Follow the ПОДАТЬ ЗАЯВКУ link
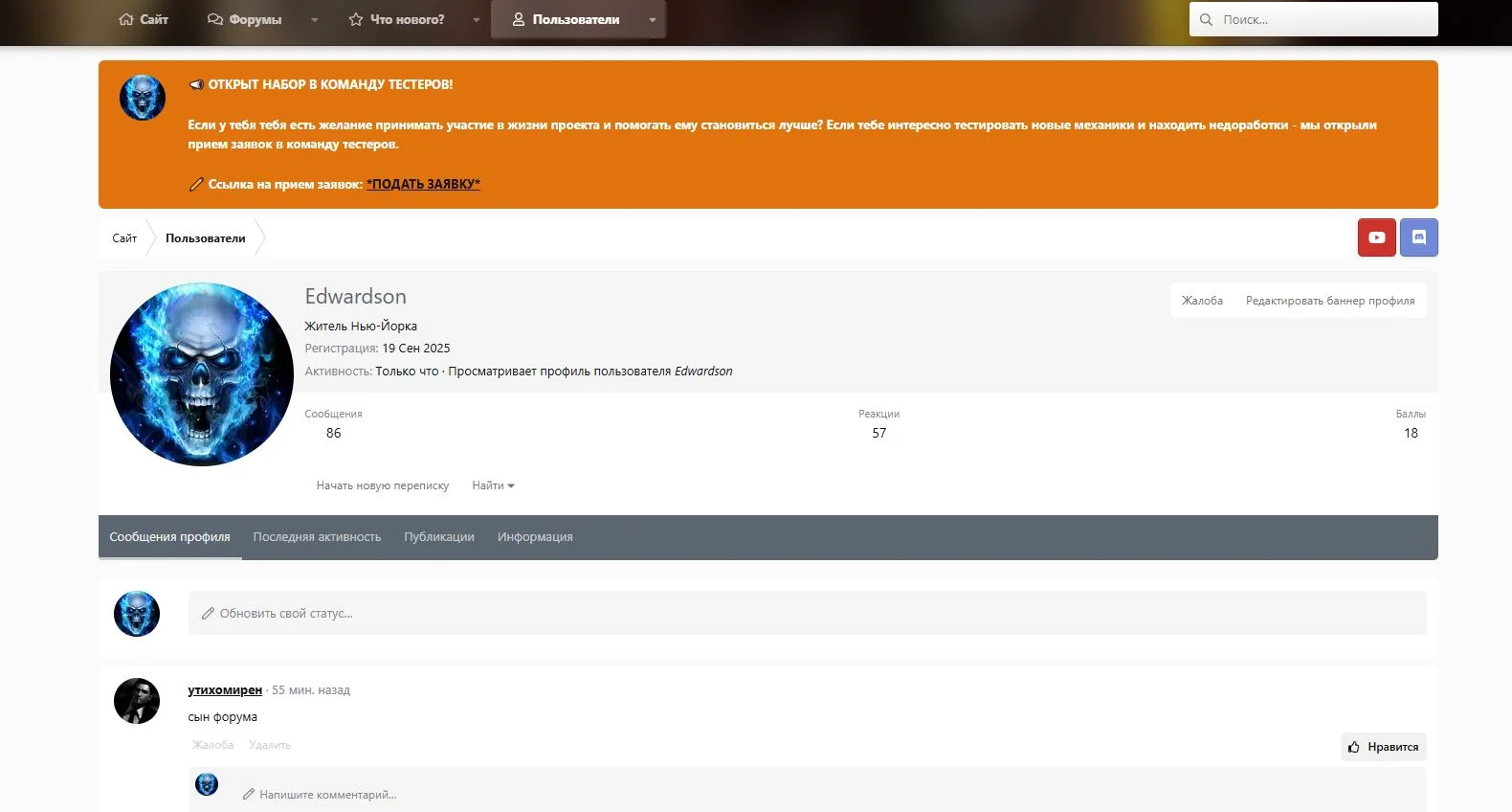The width and height of the screenshot is (1512, 812). (423, 184)
